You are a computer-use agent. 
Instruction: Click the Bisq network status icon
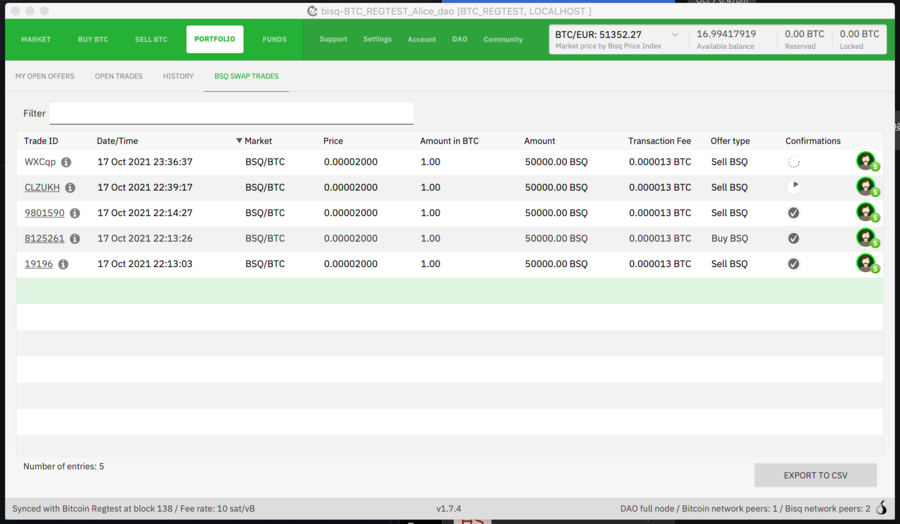(x=881, y=508)
